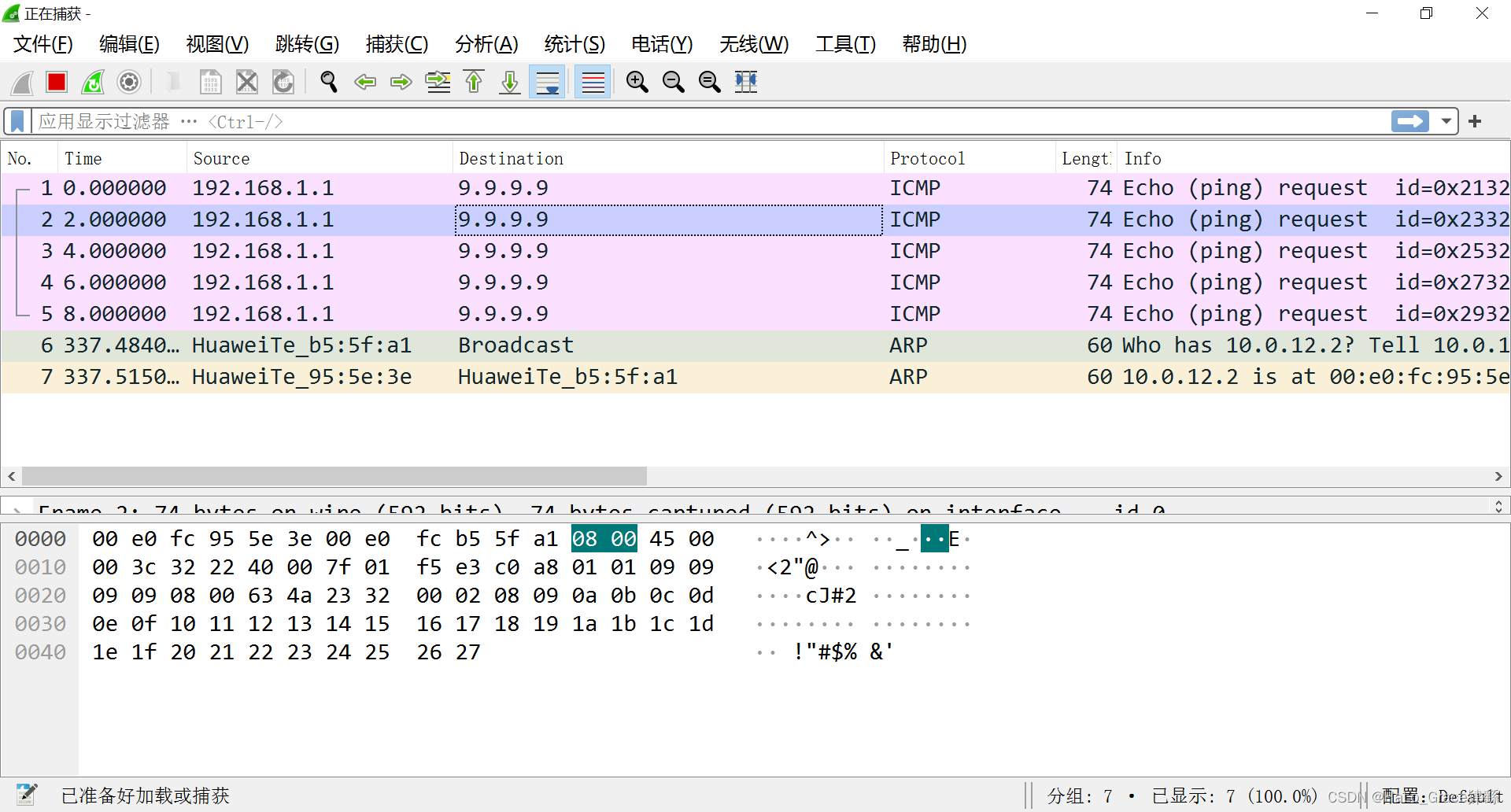Click the horizontal scrollbar thumb in packet list
This screenshot has width=1511, height=812.
[x=334, y=476]
